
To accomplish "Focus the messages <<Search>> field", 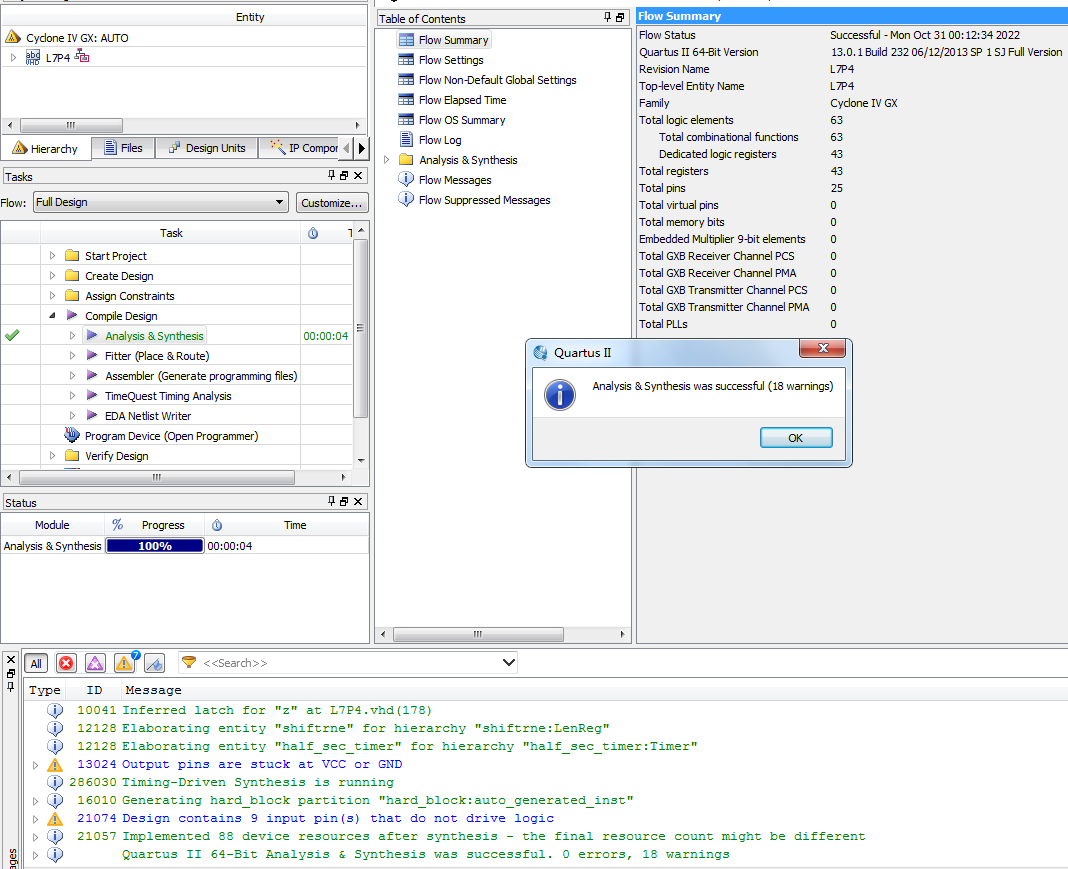I will [347, 663].
